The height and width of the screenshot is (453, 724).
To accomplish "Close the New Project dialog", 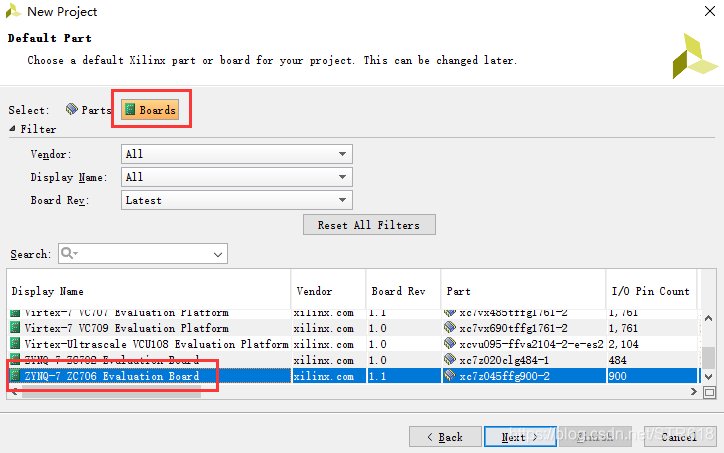I will coord(710,11).
